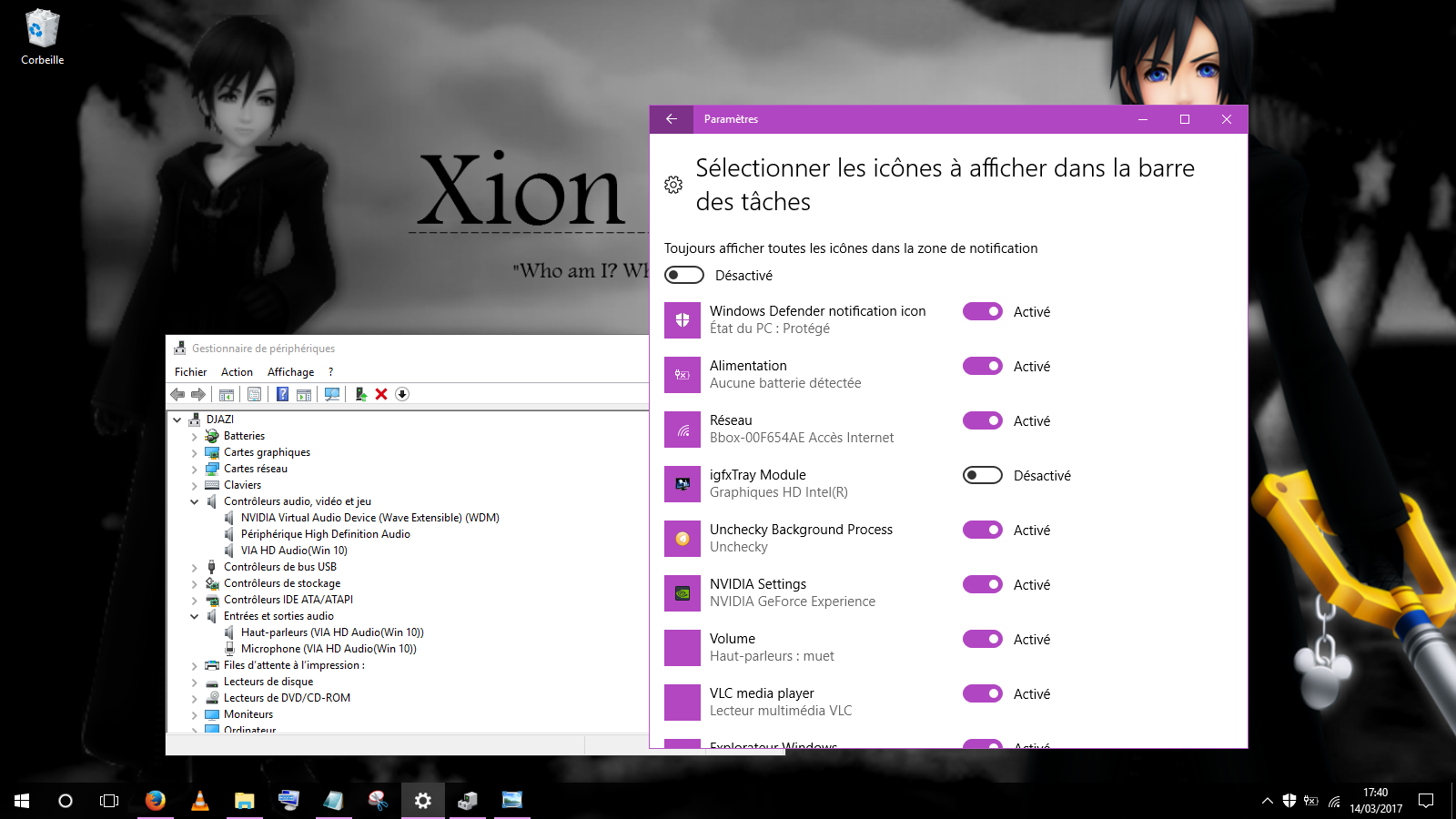The width and height of the screenshot is (1456, 819).
Task: Open Start menu with Windows button
Action: [x=22, y=801]
